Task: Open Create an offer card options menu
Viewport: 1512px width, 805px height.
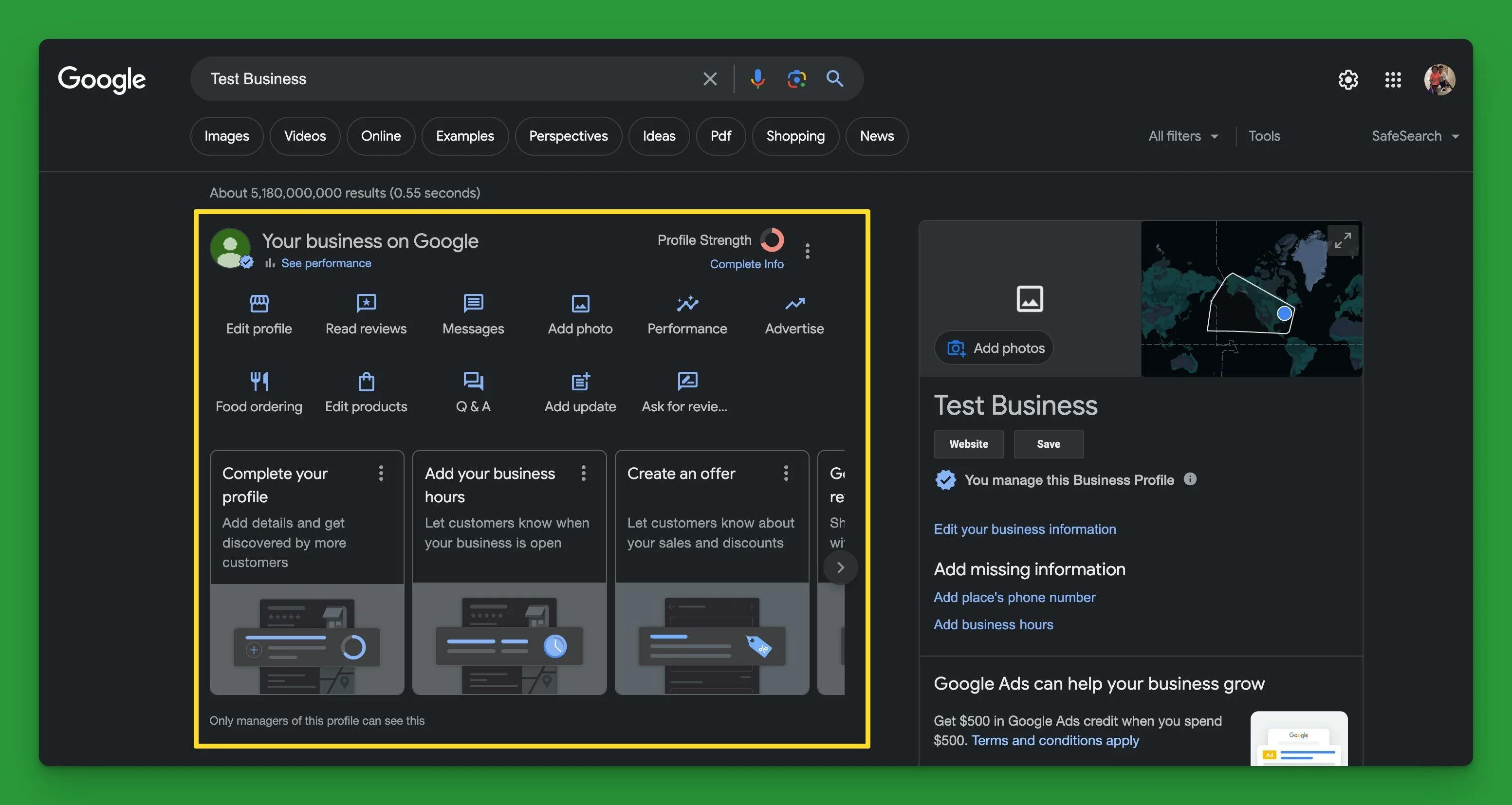Action: pyautogui.click(x=786, y=473)
